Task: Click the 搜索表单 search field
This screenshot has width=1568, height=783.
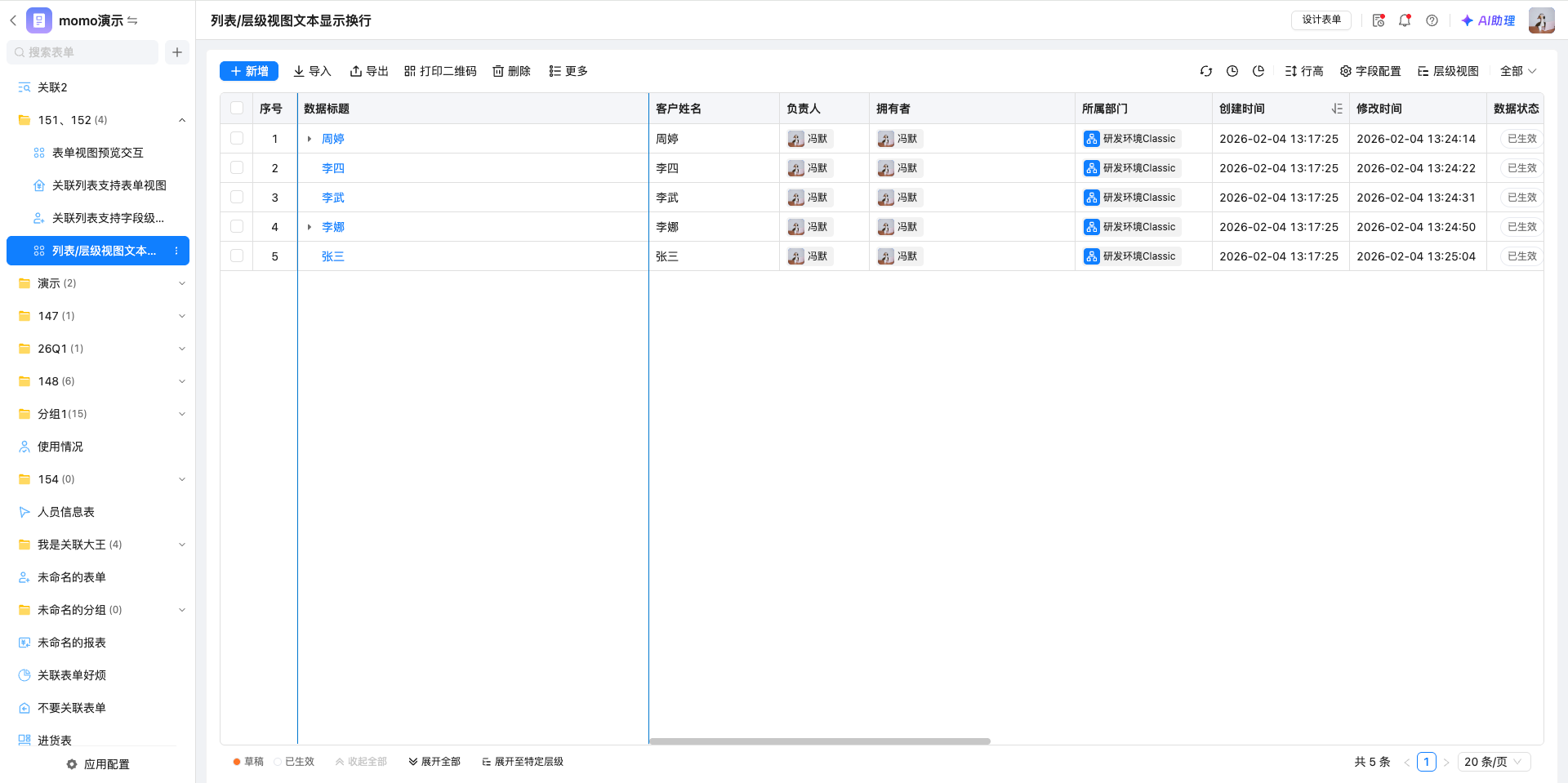Action: pos(82,52)
